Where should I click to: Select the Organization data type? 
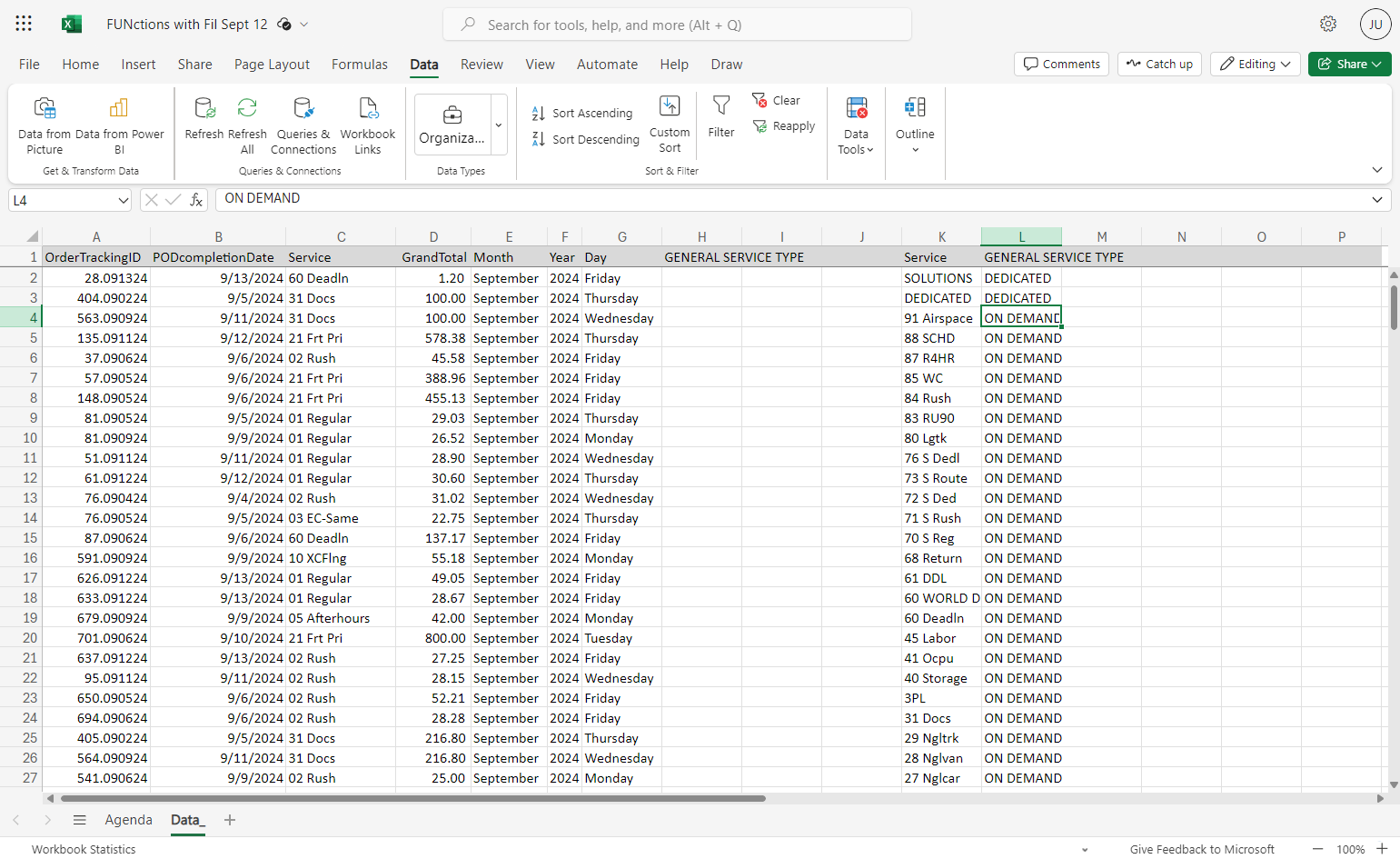(452, 125)
